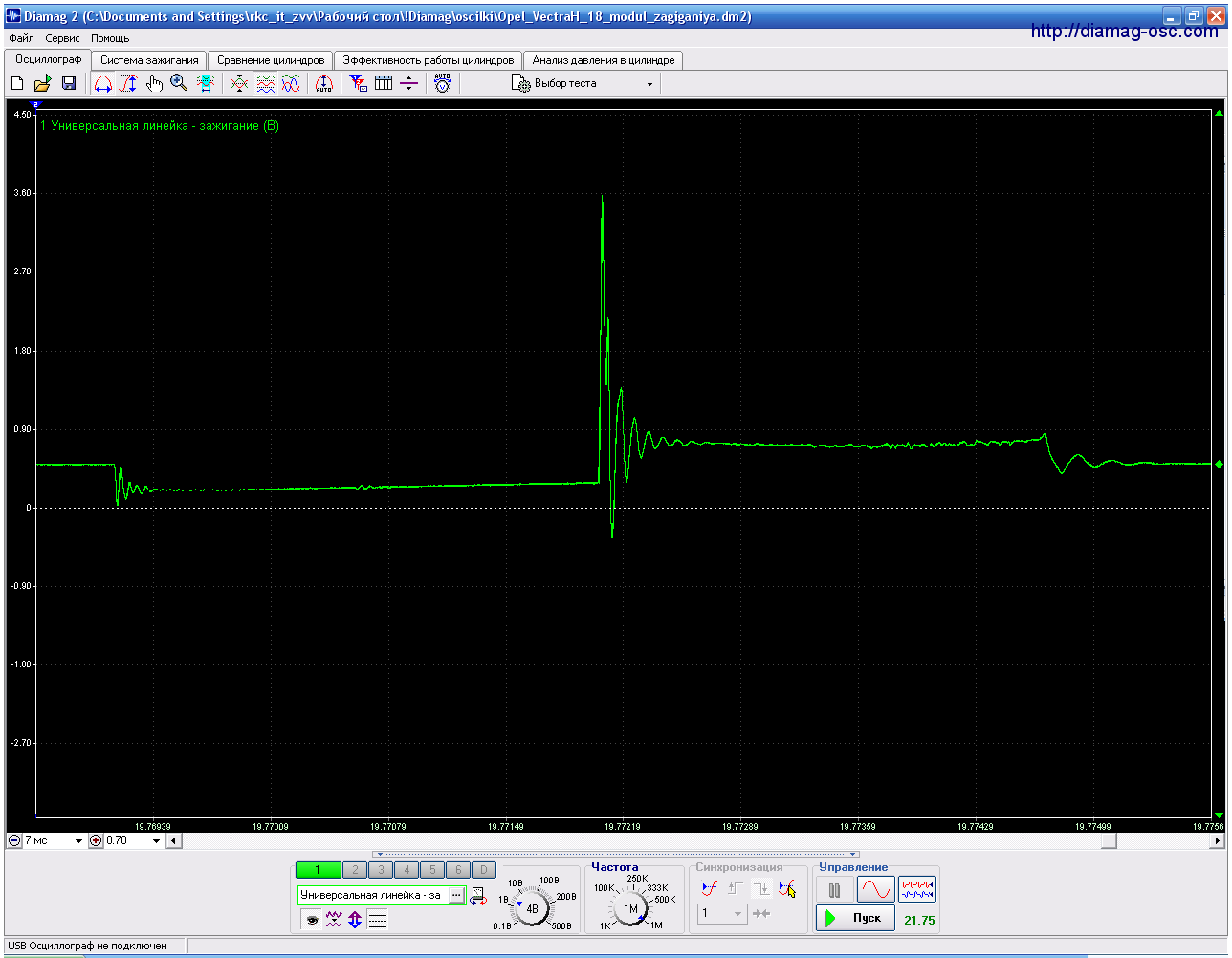
Task: Click the minus zoom-out button near 7 мс
Action: (x=14, y=841)
